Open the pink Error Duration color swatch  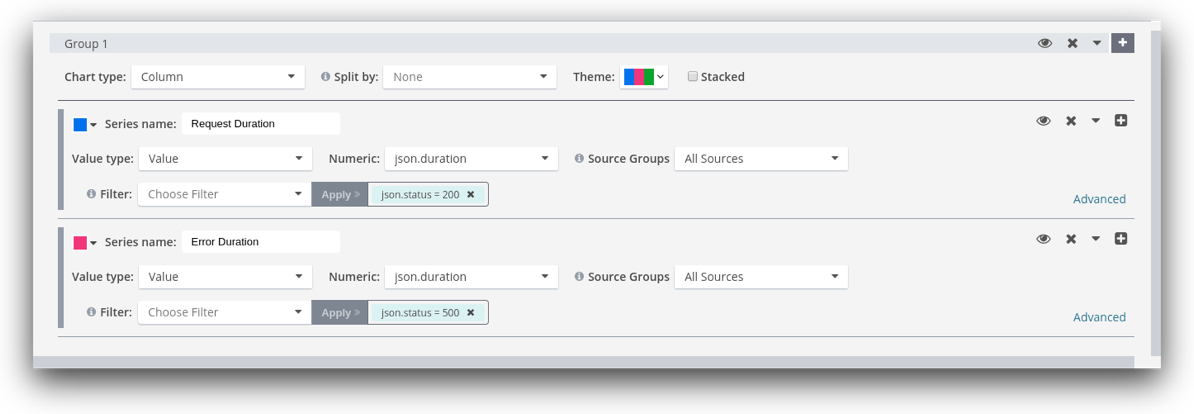point(84,243)
